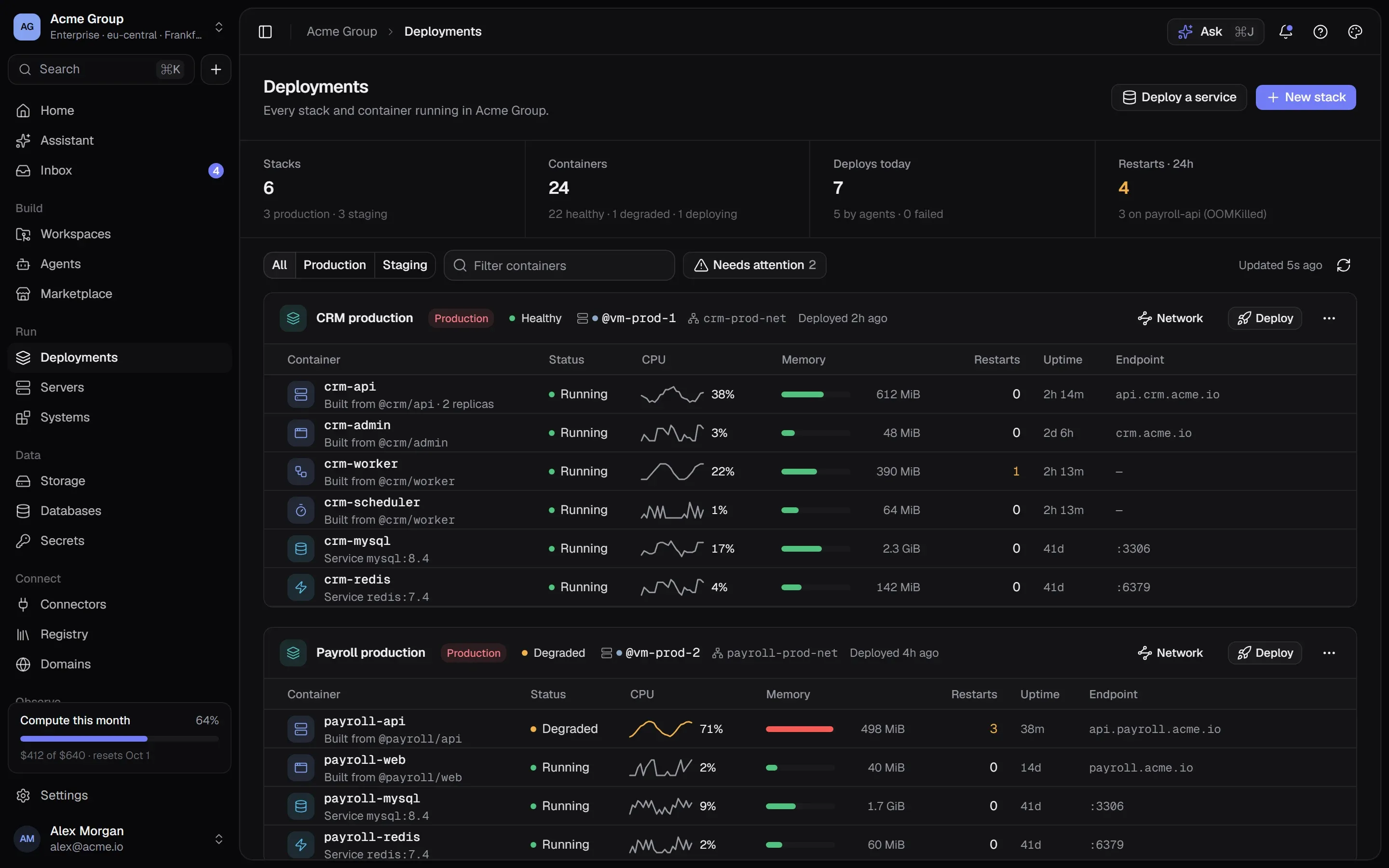
Task: Open Servers in the sidebar
Action: tap(120, 388)
